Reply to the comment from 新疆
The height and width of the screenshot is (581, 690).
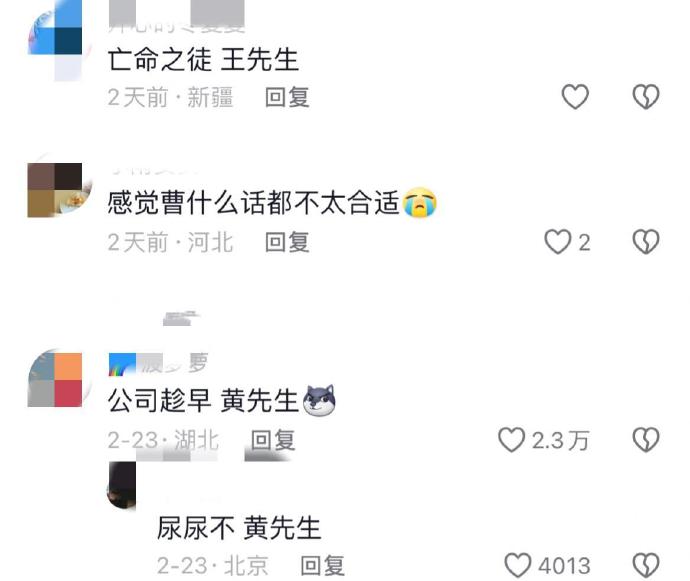[287, 97]
